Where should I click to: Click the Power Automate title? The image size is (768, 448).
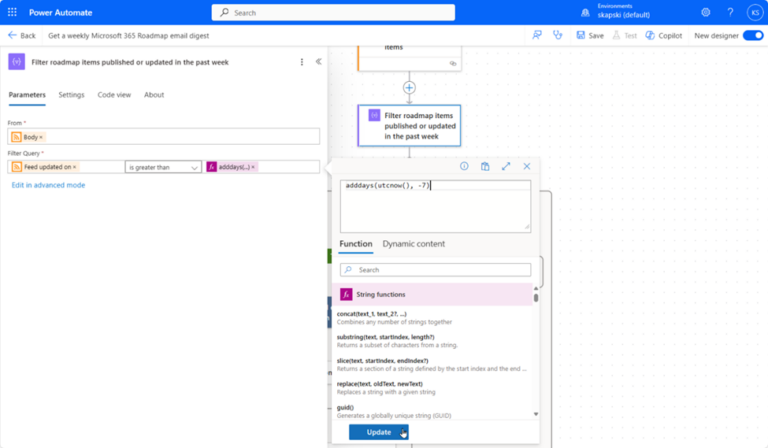coord(60,12)
